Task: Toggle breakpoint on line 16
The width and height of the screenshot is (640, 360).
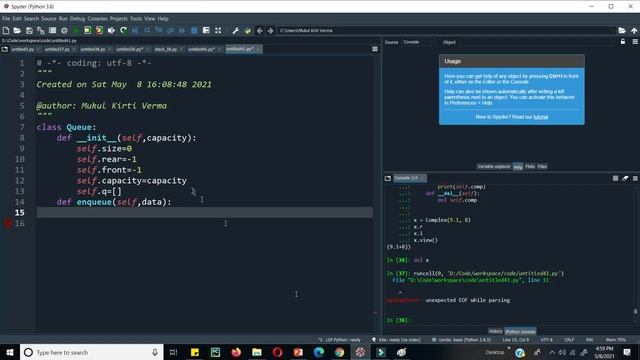Action: 8,223
